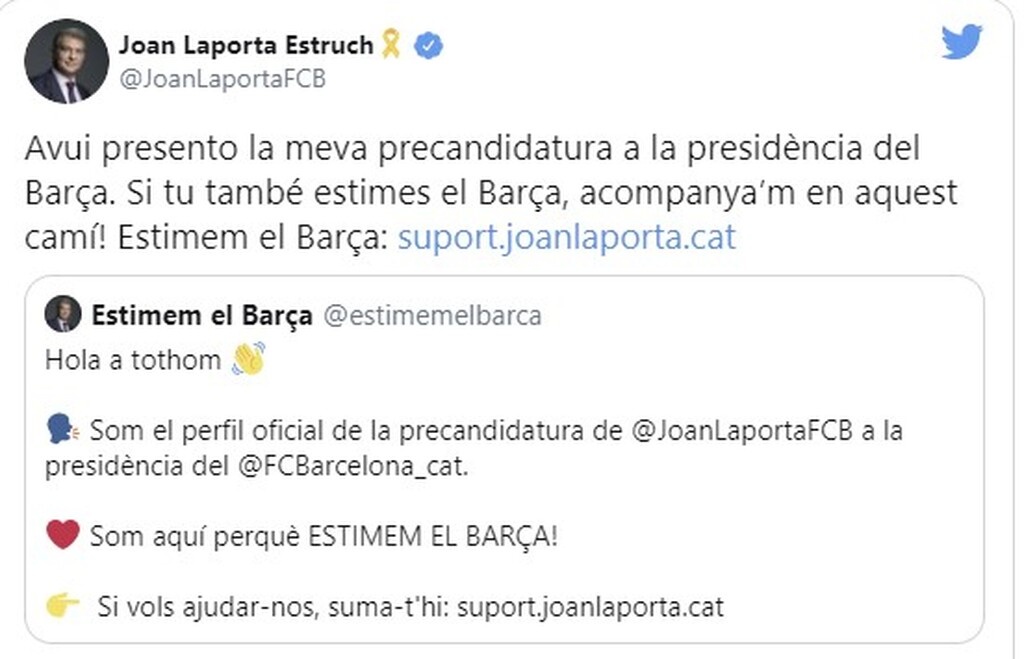The width and height of the screenshot is (1024, 659).
Task: Click the Twitter bird logo
Action: click(961, 42)
